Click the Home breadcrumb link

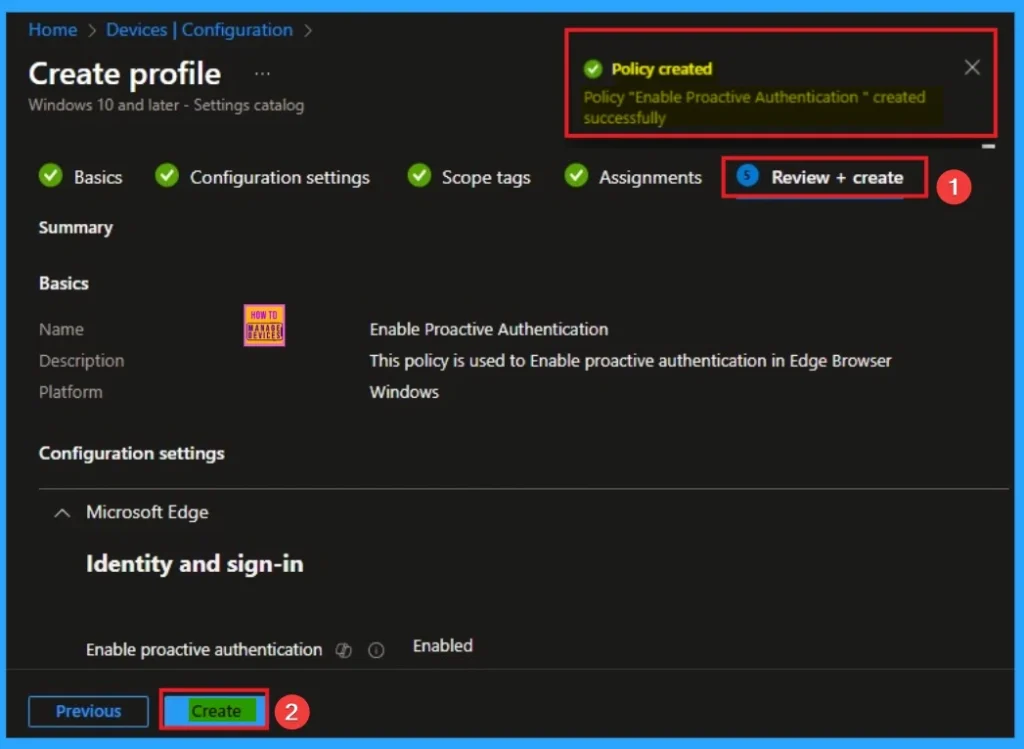click(x=52, y=30)
